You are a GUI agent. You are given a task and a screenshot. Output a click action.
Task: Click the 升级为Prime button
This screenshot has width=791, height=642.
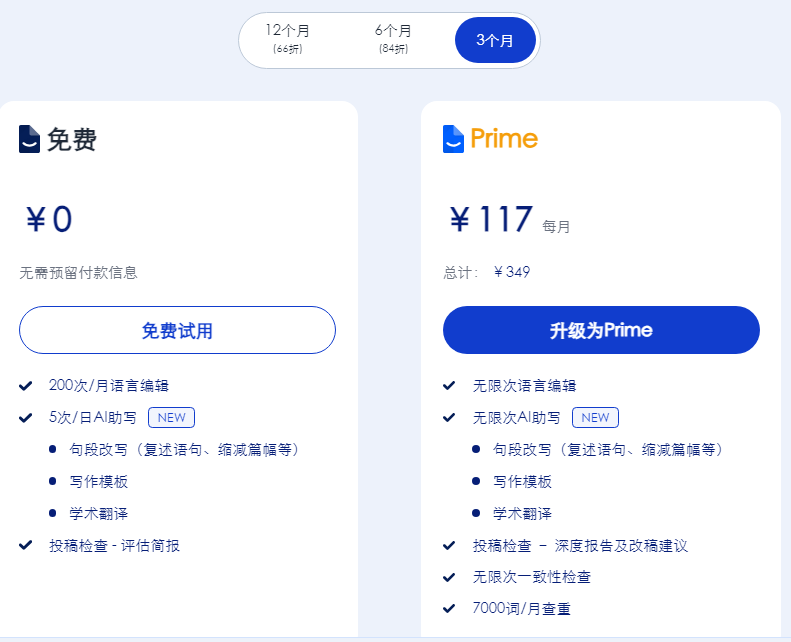click(601, 330)
